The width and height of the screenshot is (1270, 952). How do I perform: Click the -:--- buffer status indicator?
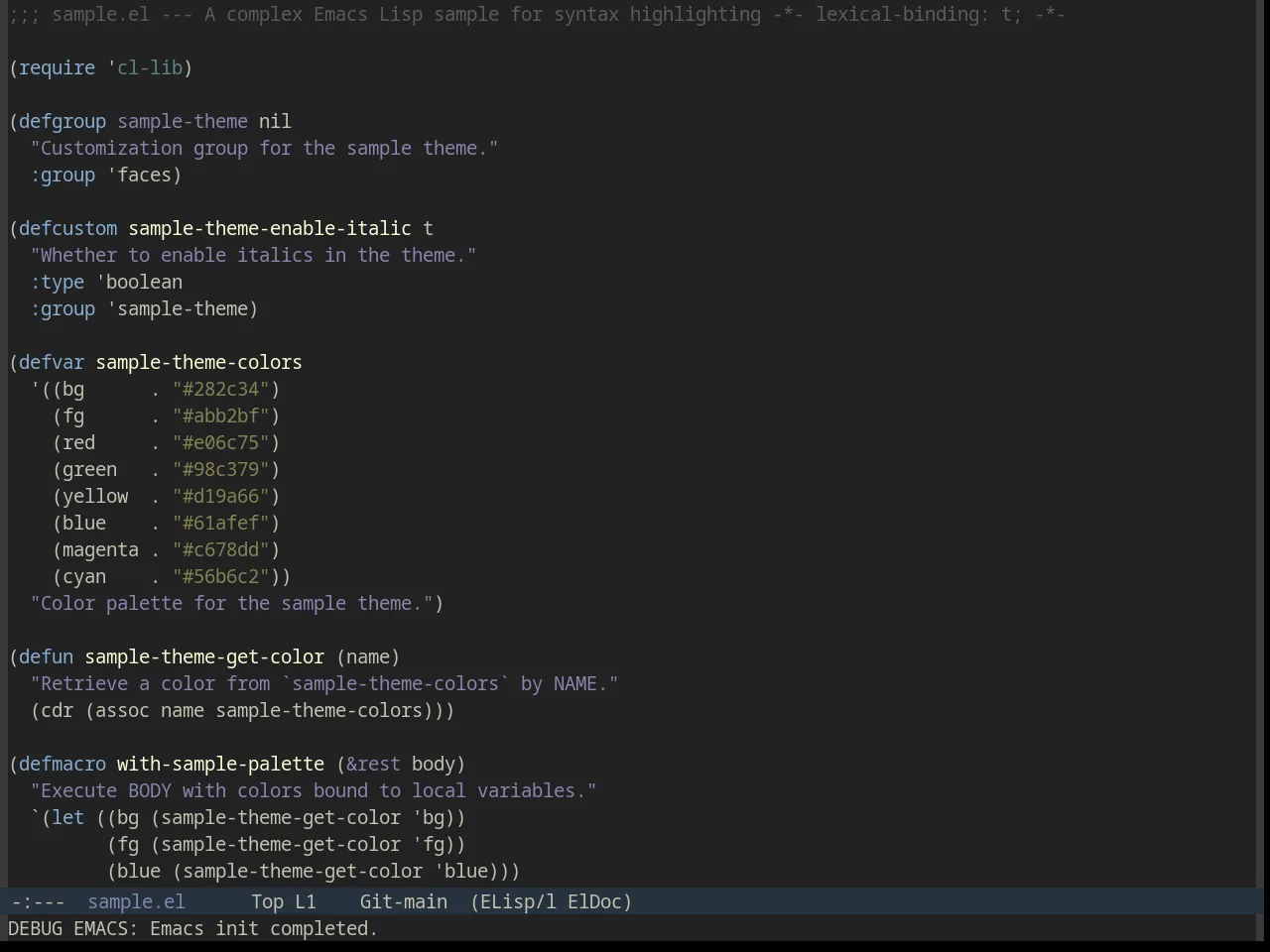pyautogui.click(x=37, y=901)
